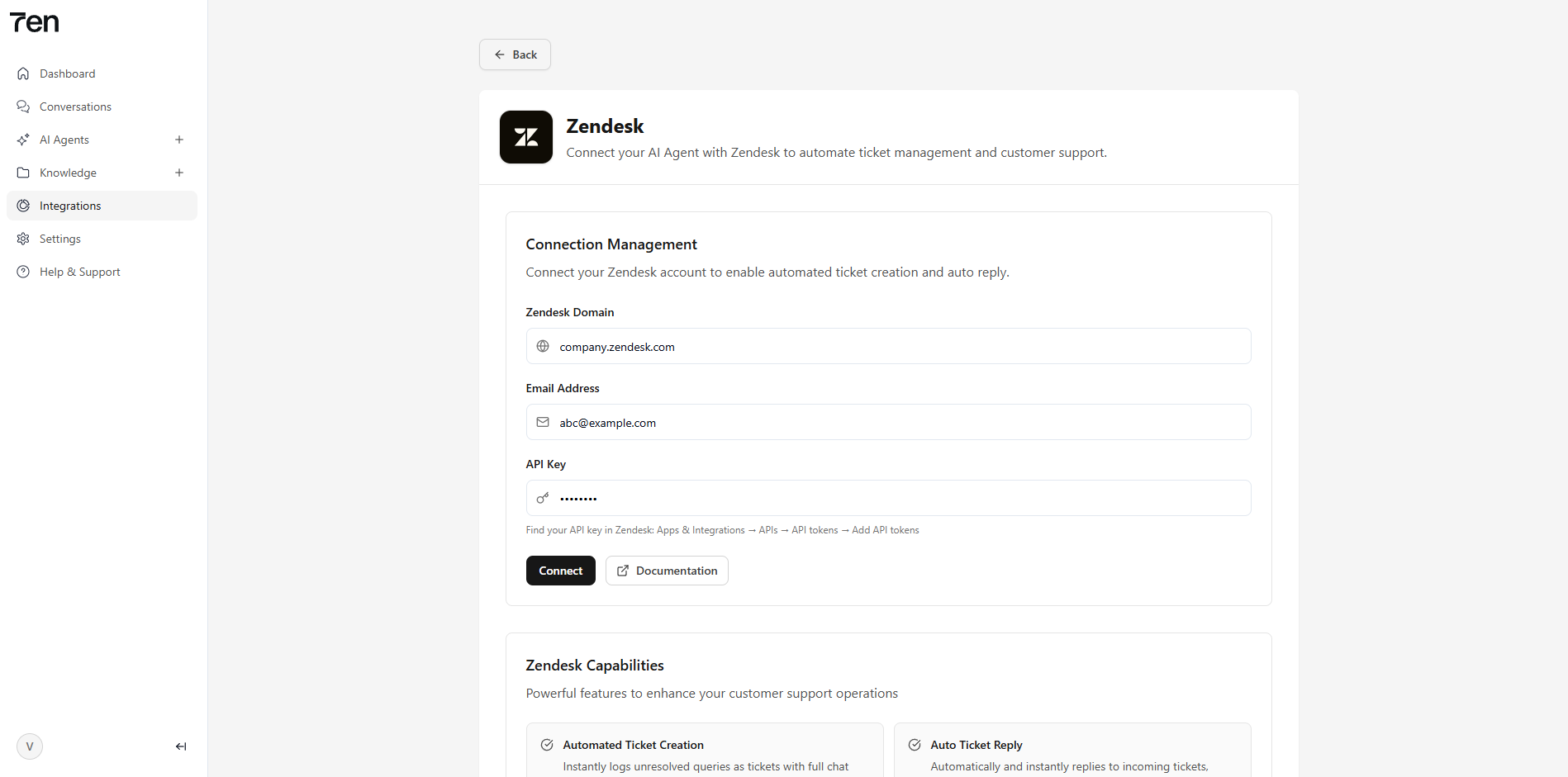Open the user avatar V menu
This screenshot has width=1568, height=777.
30,746
